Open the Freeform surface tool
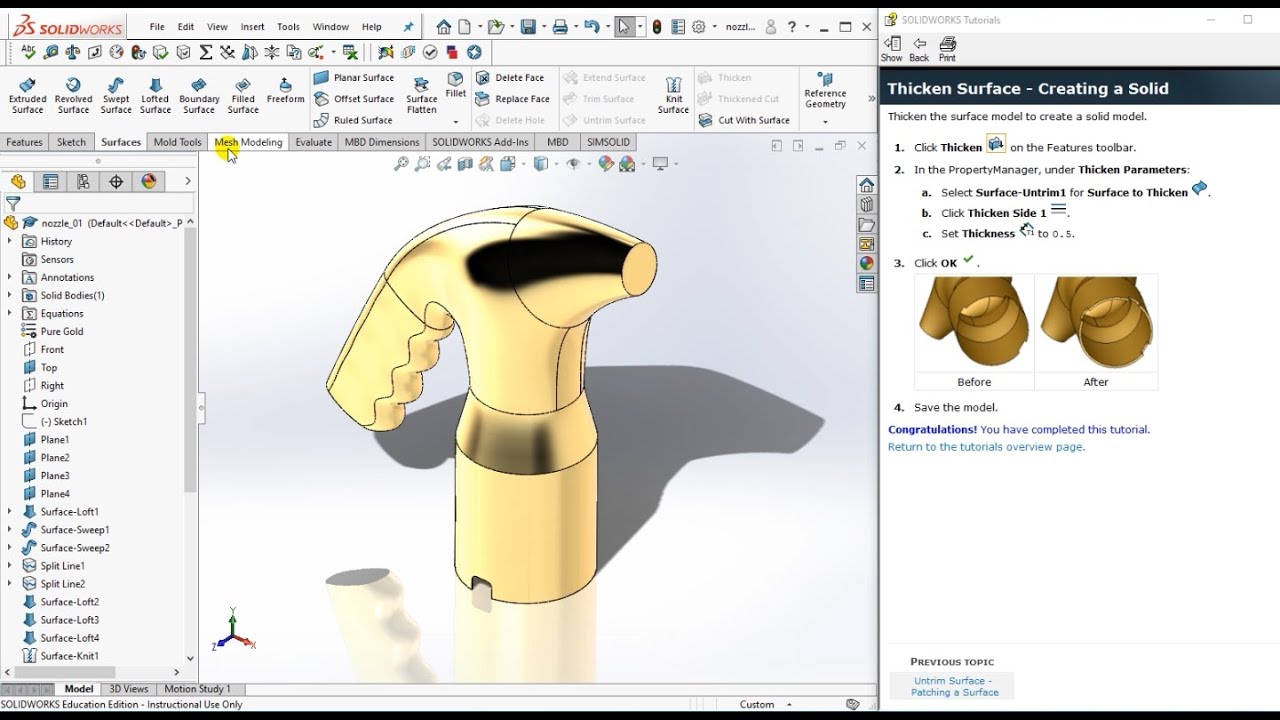This screenshot has width=1280, height=720. (285, 90)
